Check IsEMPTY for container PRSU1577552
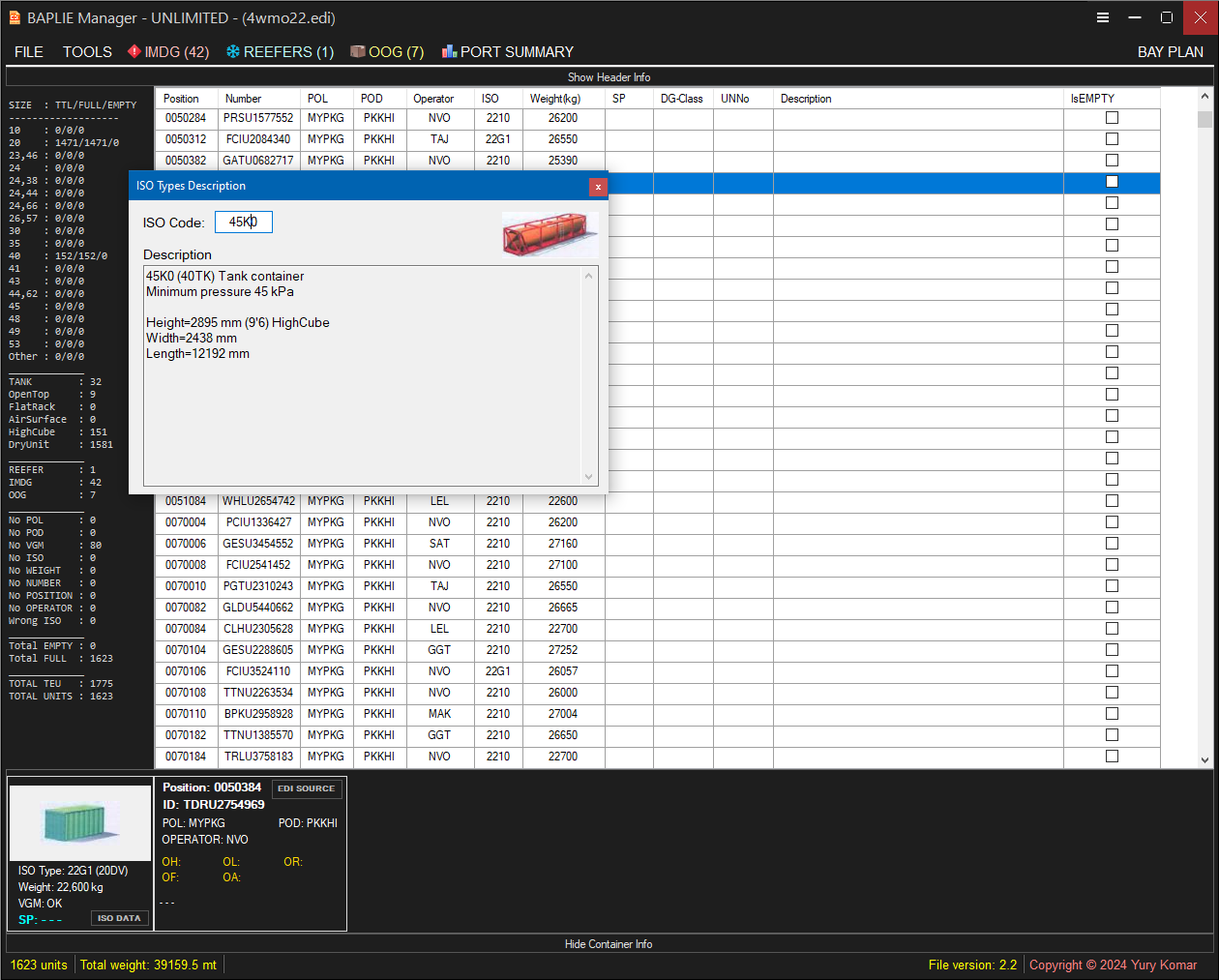Image resolution: width=1219 pixels, height=980 pixels. [x=1114, y=117]
